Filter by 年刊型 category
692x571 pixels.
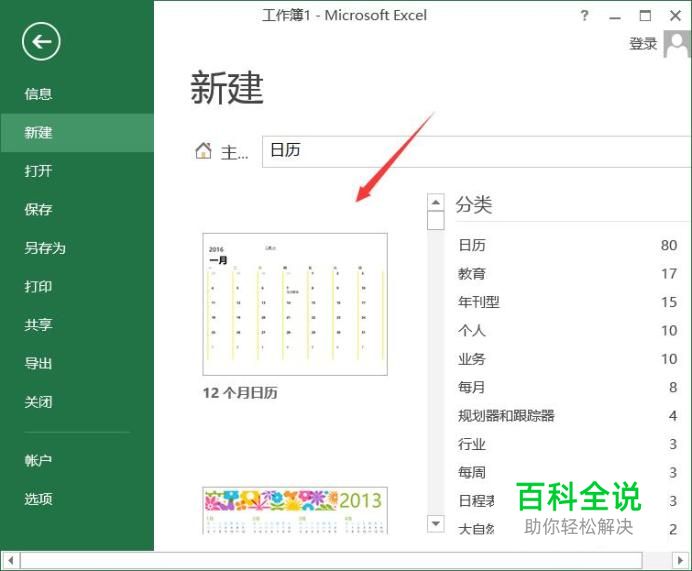click(568, 302)
